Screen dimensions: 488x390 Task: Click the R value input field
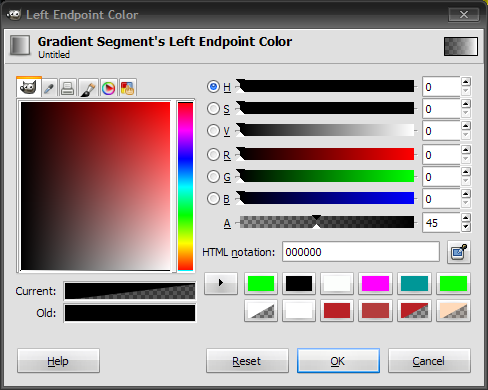pos(441,155)
